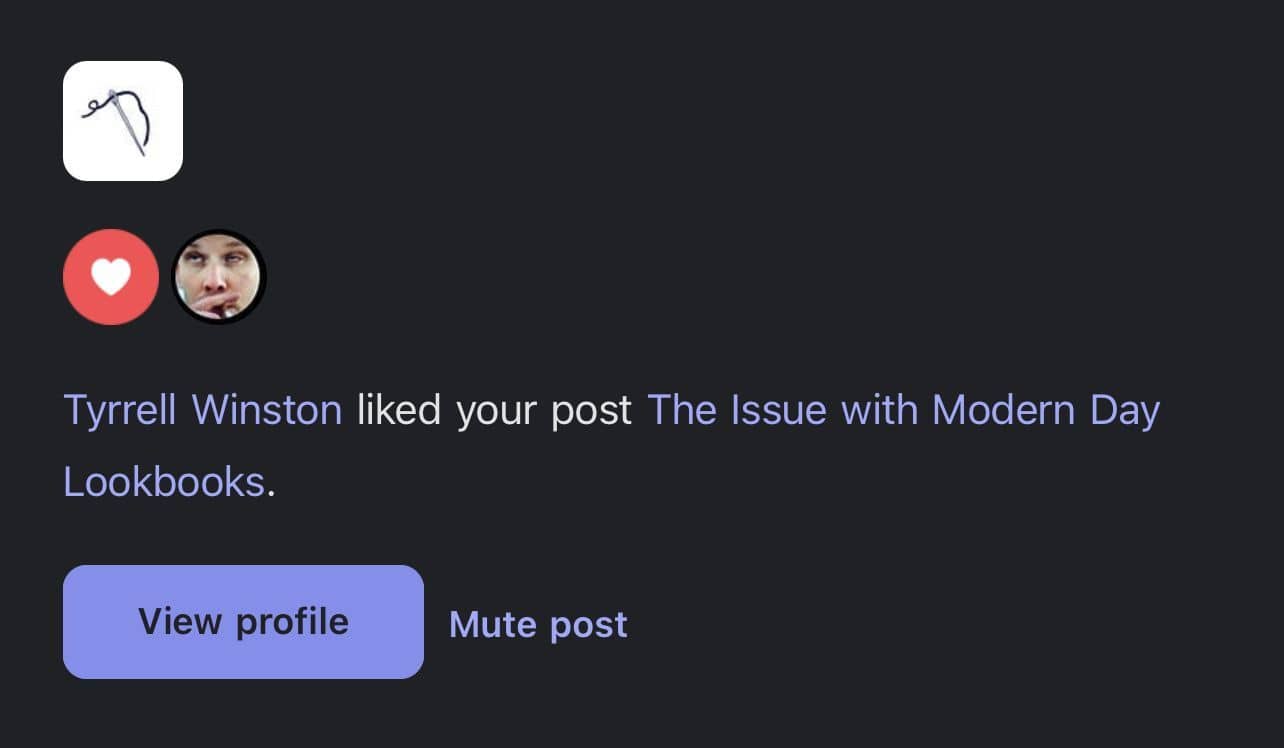Click the face avatar with black border
Screen dimensions: 1284x748
pyautogui.click(x=219, y=277)
